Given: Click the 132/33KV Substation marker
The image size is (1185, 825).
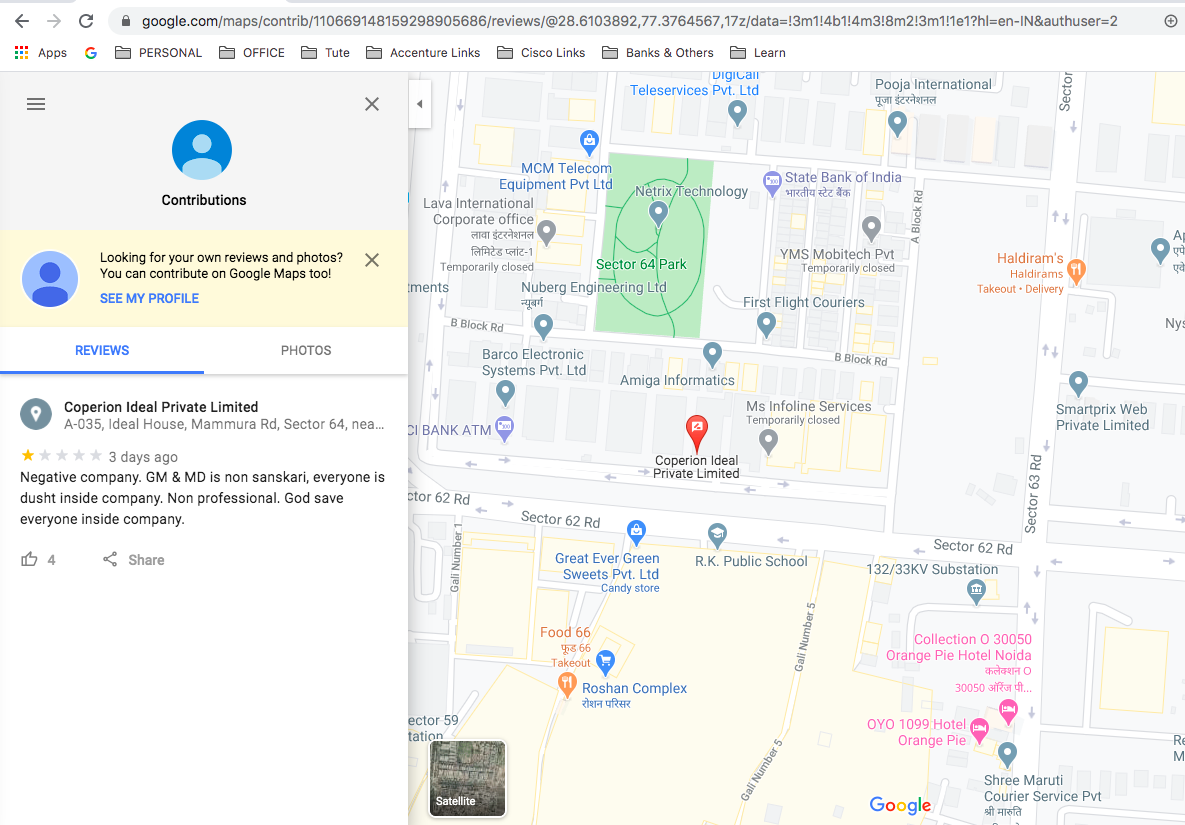Looking at the screenshot, I should click(x=976, y=591).
